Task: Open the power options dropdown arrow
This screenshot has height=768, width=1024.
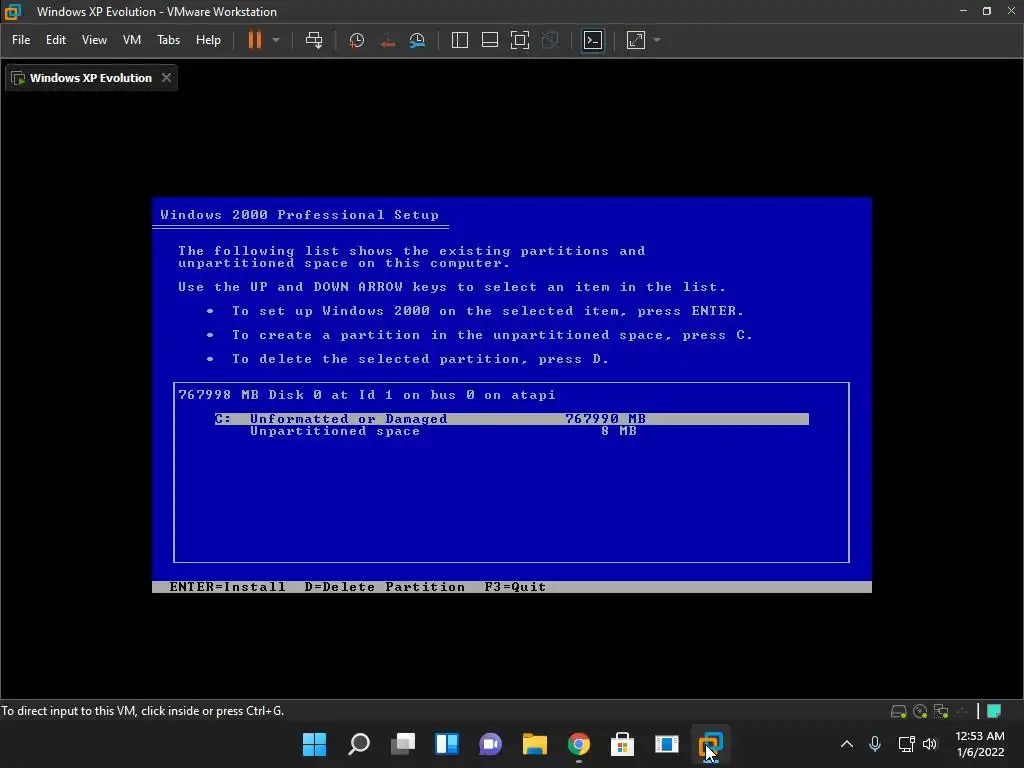Action: coord(276,40)
